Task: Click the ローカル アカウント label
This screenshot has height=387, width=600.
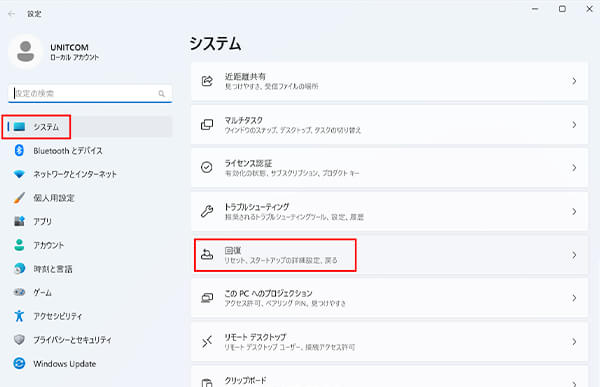Action: click(x=74, y=57)
